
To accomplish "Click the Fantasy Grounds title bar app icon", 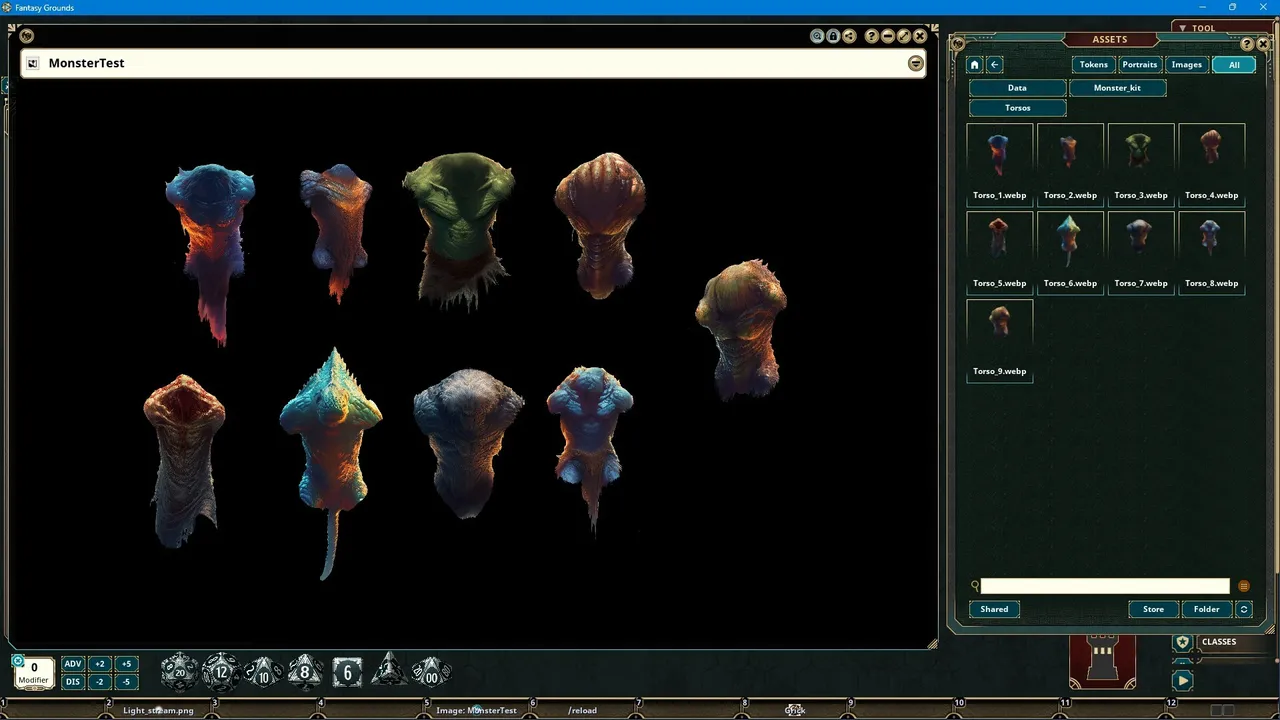I will 7,7.
